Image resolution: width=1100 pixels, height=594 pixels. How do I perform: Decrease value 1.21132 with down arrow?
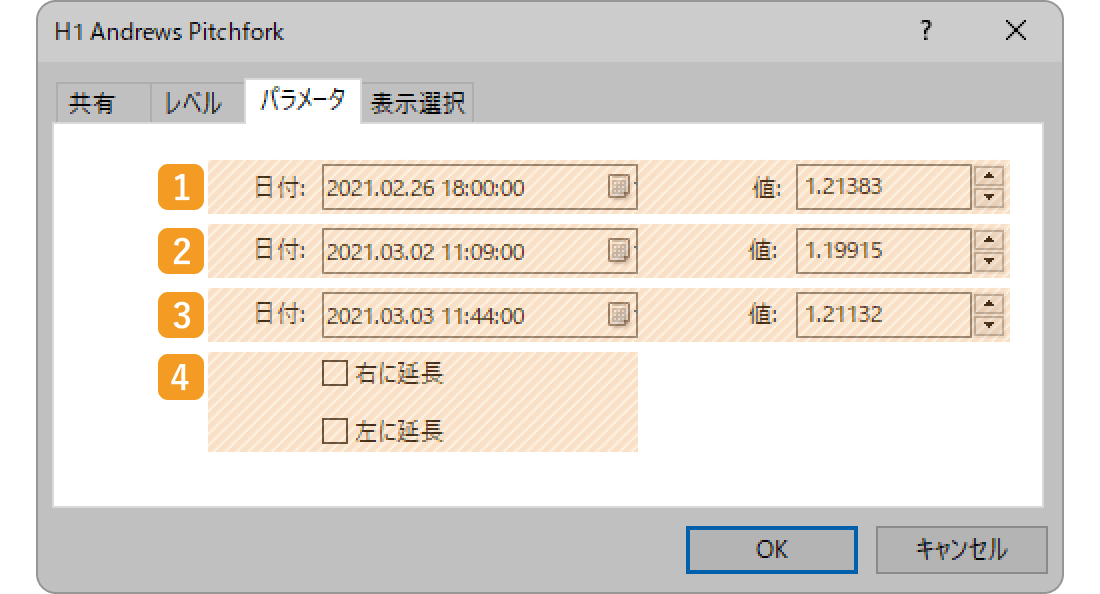(989, 325)
